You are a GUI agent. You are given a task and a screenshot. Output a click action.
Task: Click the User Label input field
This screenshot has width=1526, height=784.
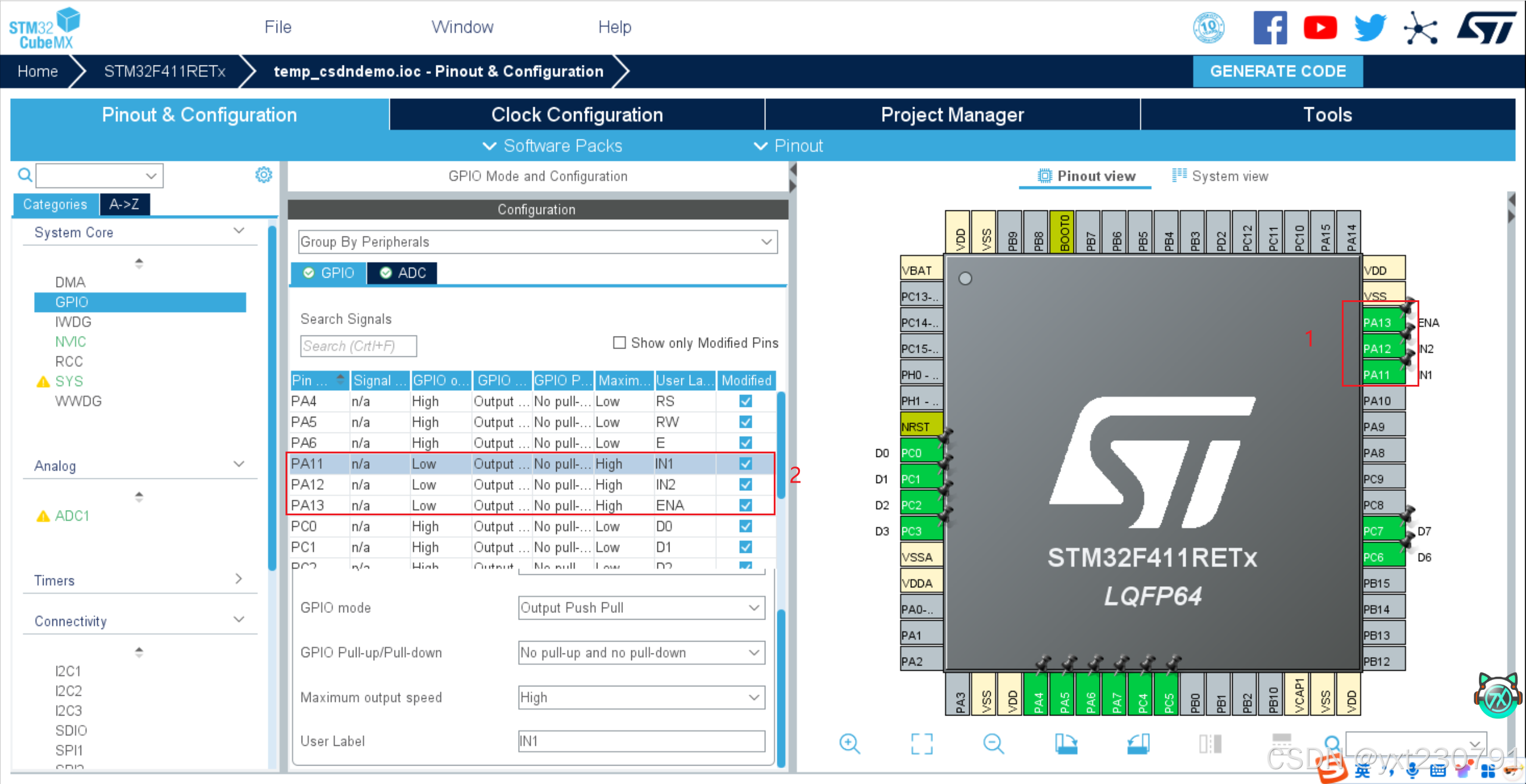pos(641,741)
